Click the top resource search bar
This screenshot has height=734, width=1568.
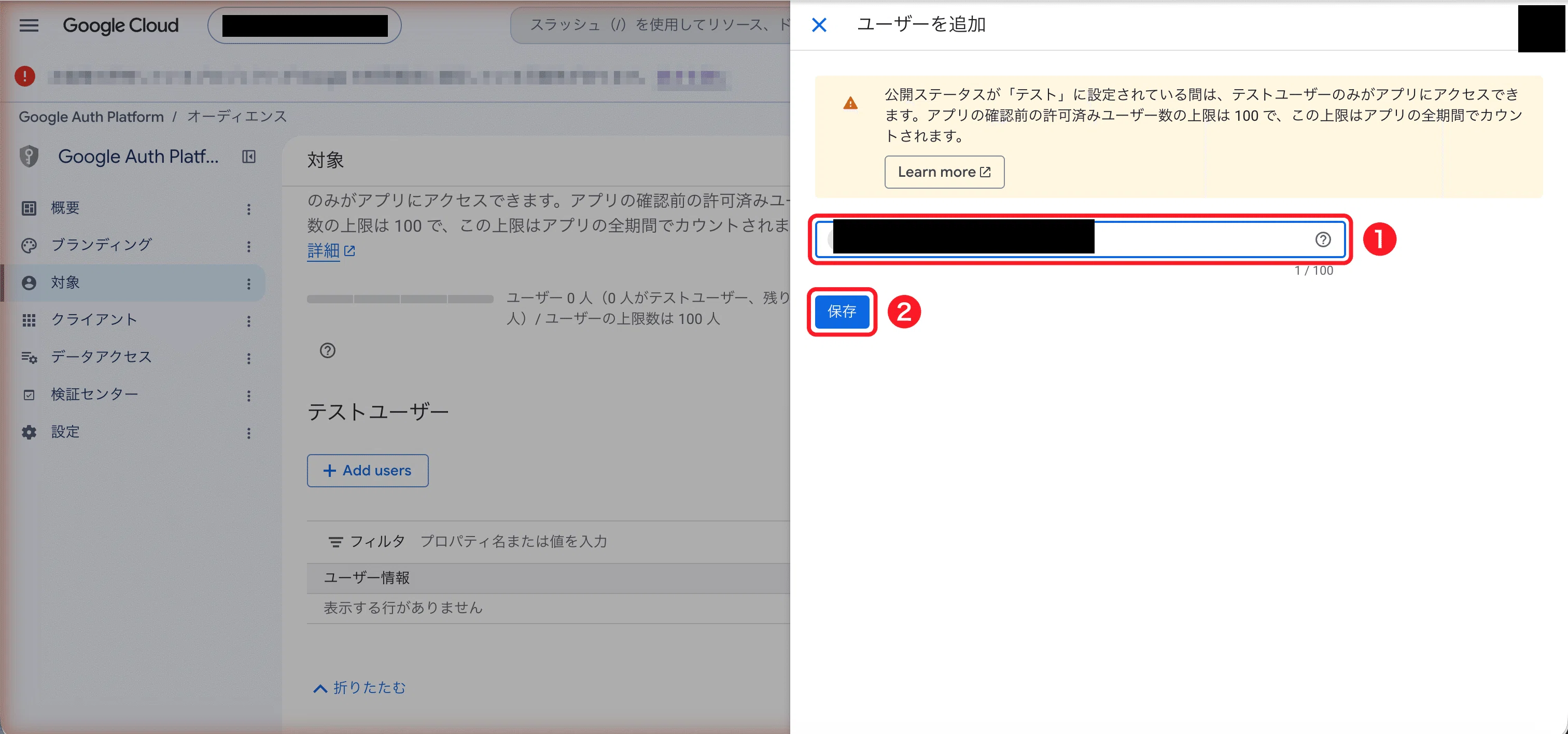coord(650,25)
